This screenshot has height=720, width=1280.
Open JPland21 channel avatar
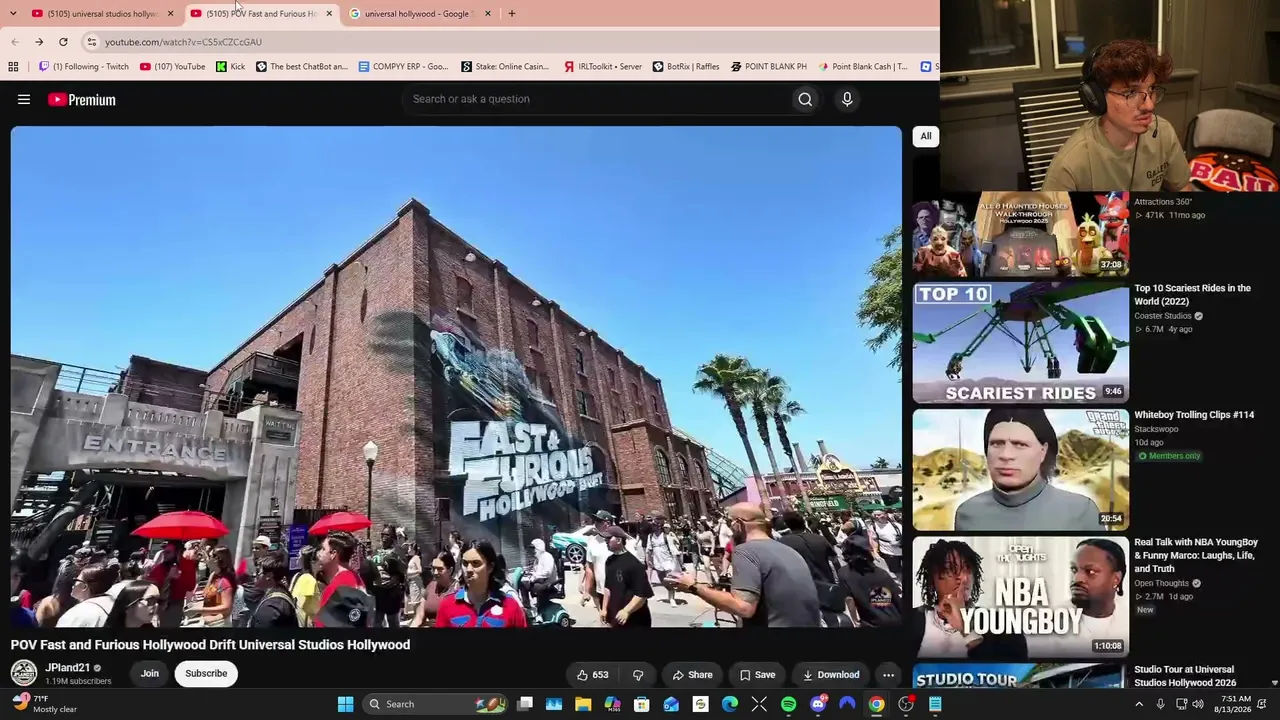[x=24, y=673]
